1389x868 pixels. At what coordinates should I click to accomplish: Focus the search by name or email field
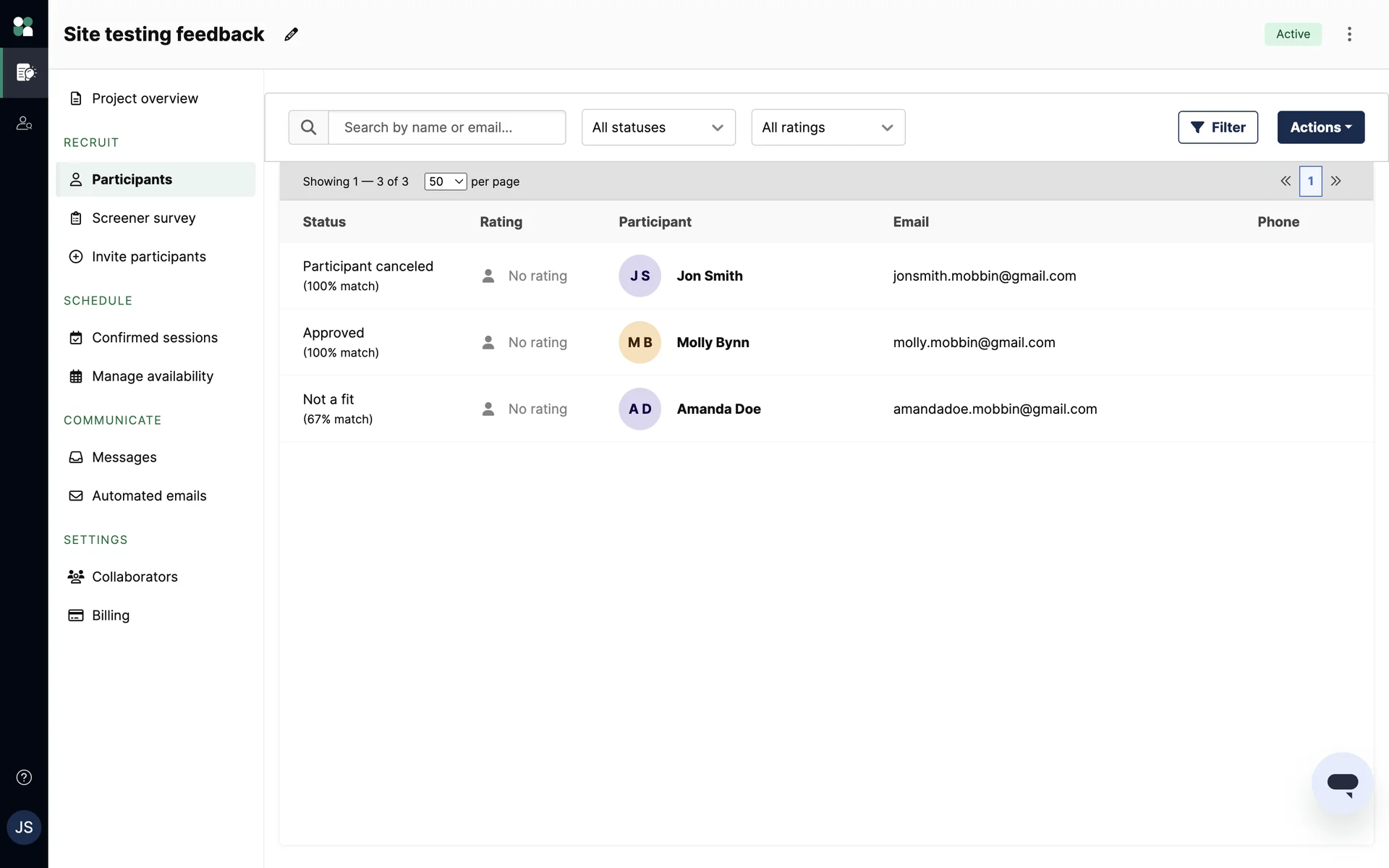click(446, 127)
